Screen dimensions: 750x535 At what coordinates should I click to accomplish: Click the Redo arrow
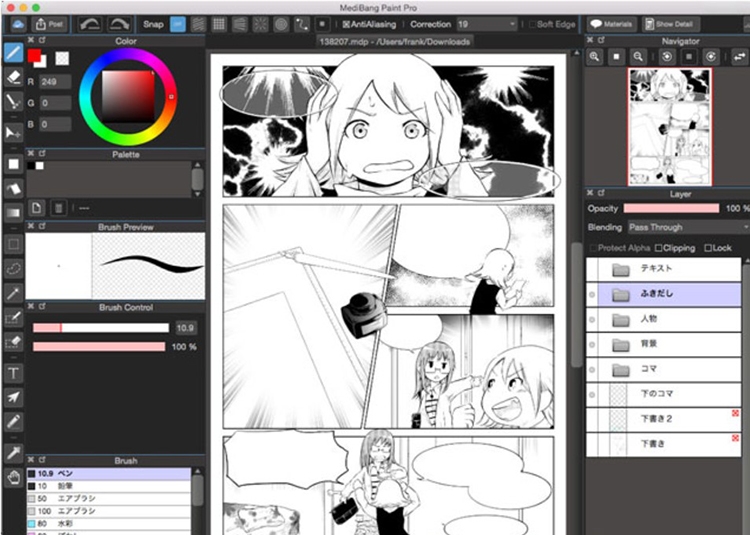pos(119,24)
